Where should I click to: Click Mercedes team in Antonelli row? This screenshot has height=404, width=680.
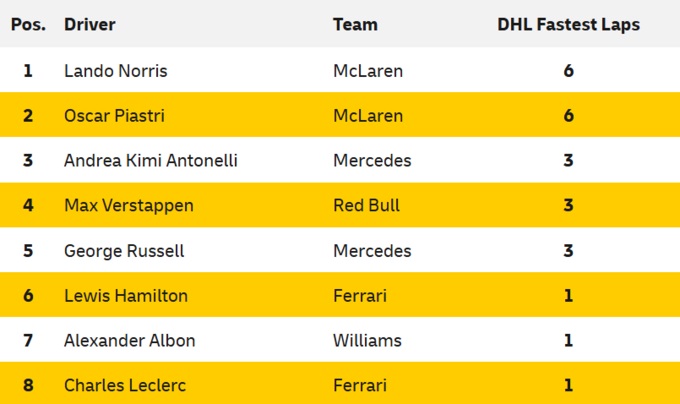pos(372,161)
